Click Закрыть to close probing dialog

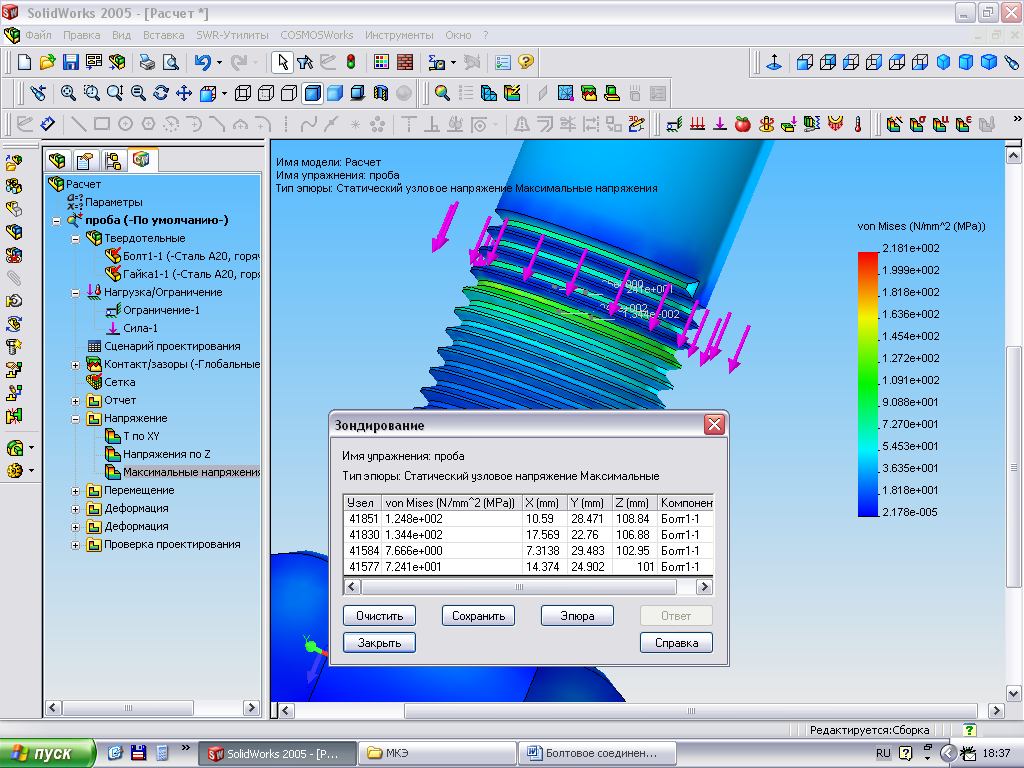(379, 643)
